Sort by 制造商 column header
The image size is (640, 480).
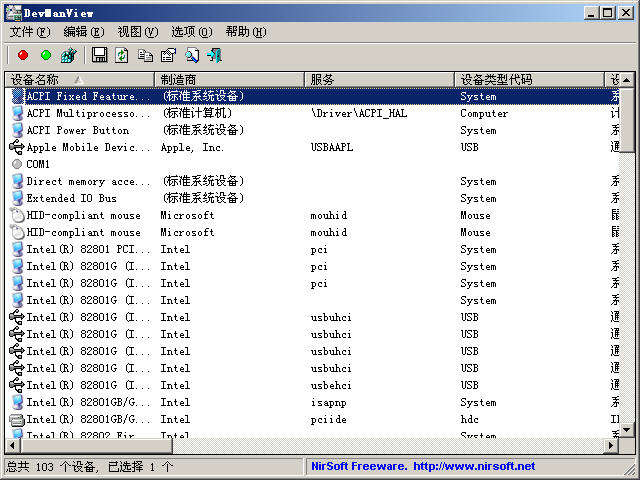click(229, 79)
